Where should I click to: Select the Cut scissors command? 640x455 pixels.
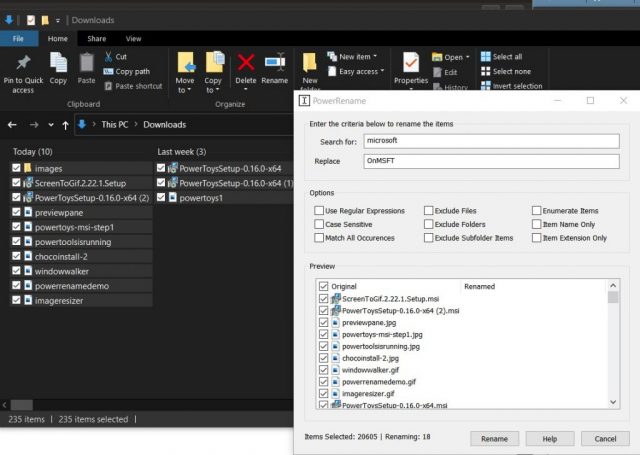coord(116,56)
